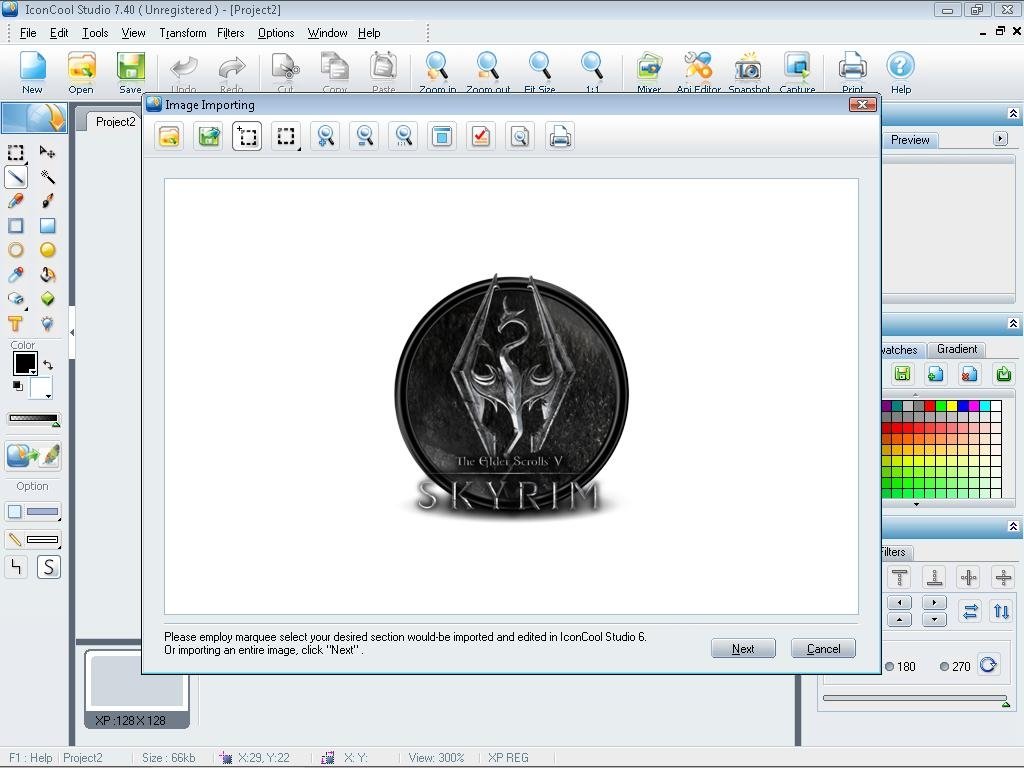
Task: Select the filled Rectangle tool
Action: click(x=47, y=226)
